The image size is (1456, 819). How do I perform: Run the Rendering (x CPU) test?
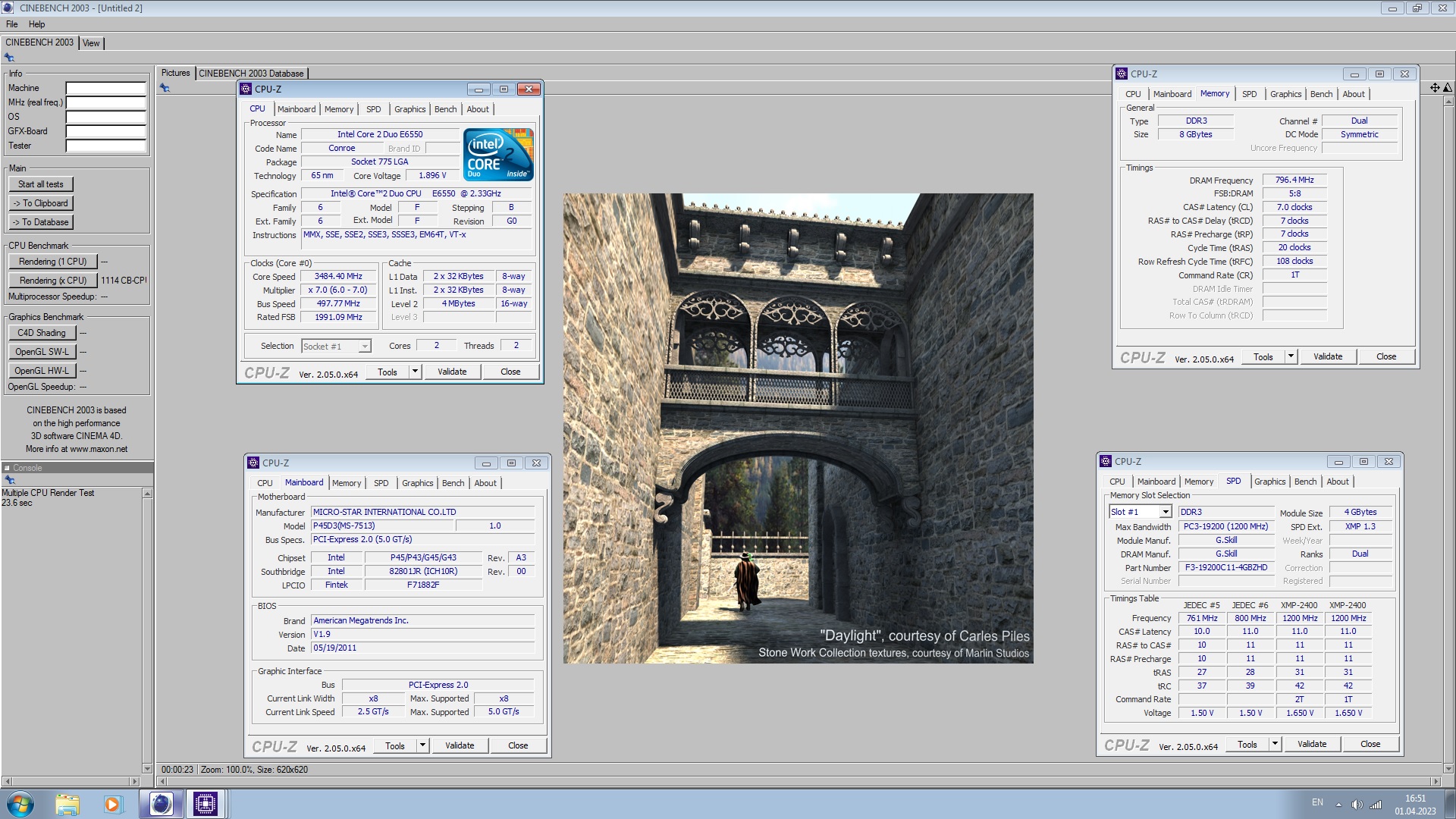coord(53,281)
